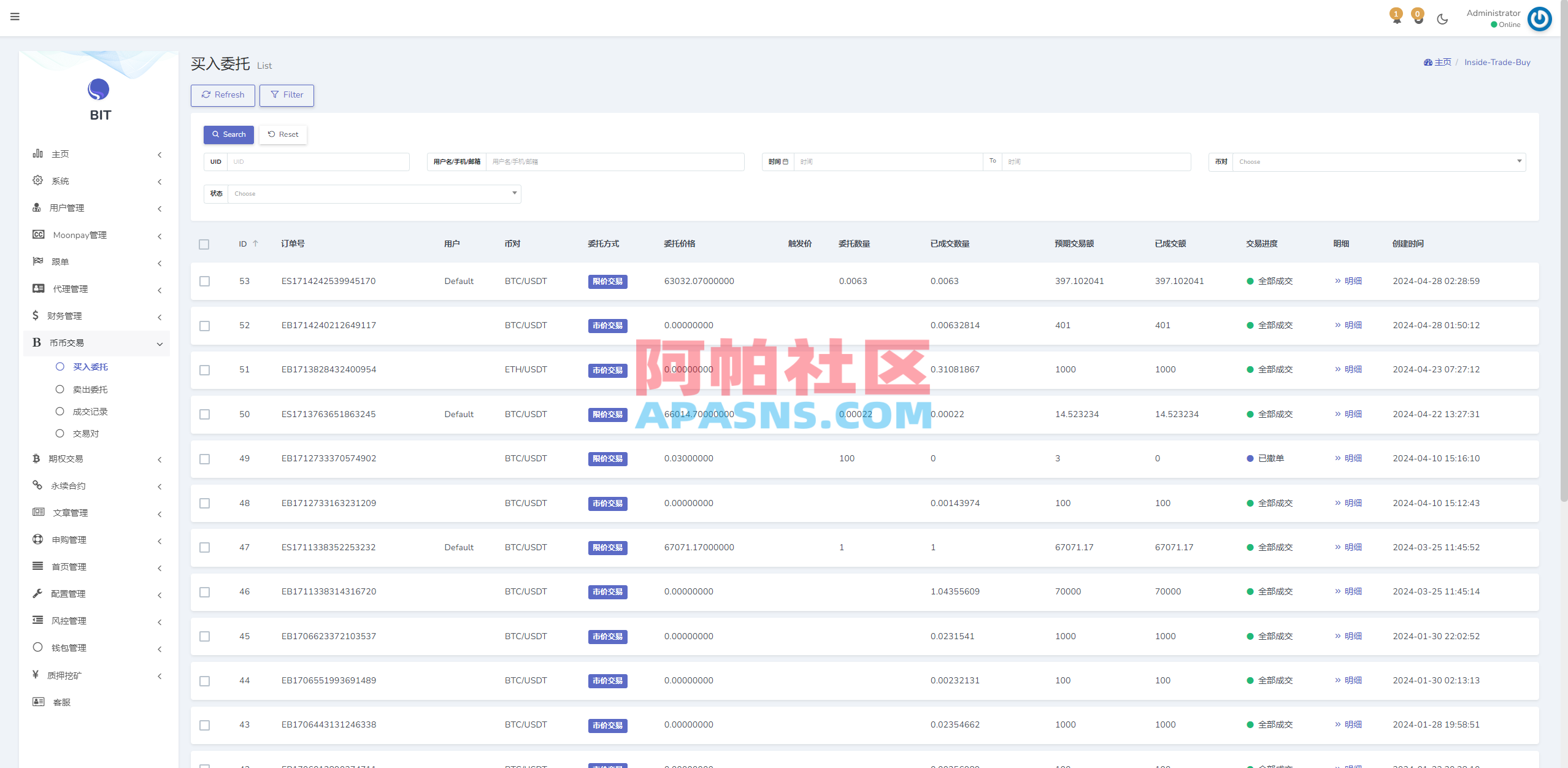Click the Bitcoin icon for 期权交易
Viewport: 1568px width, 768px height.
[x=37, y=459]
